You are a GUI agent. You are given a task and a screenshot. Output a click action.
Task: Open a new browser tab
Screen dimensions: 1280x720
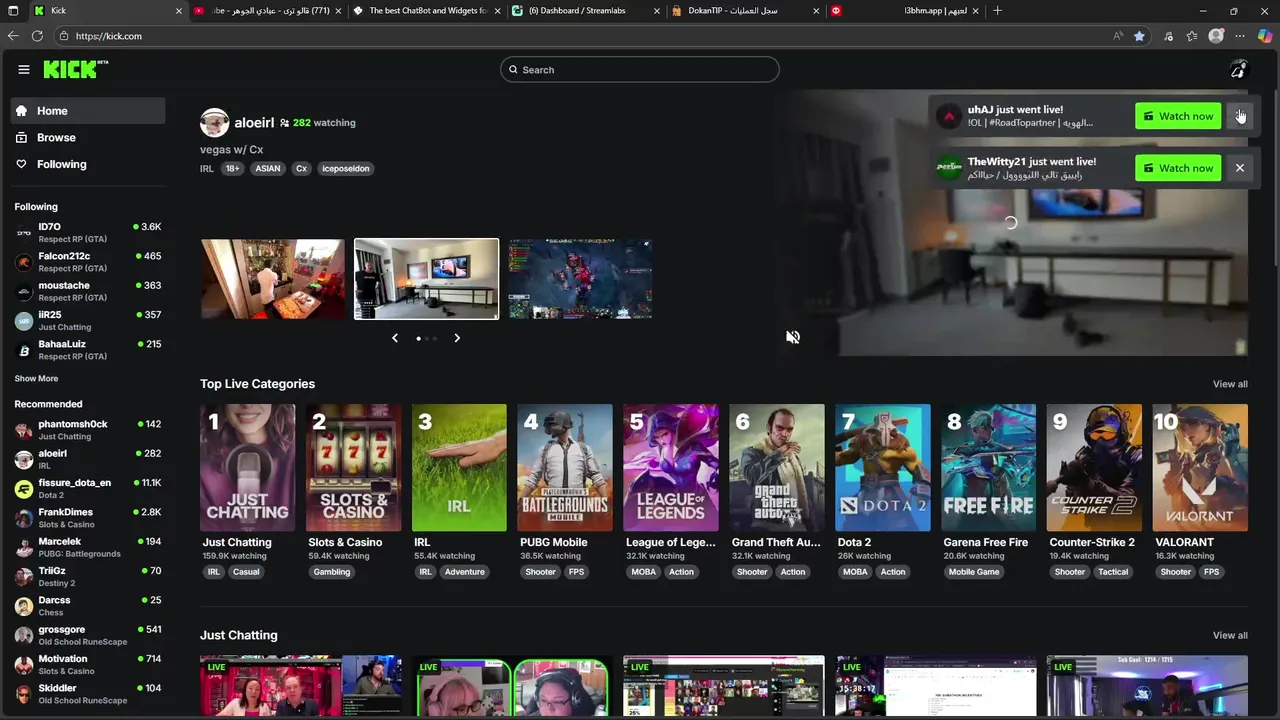998,11
